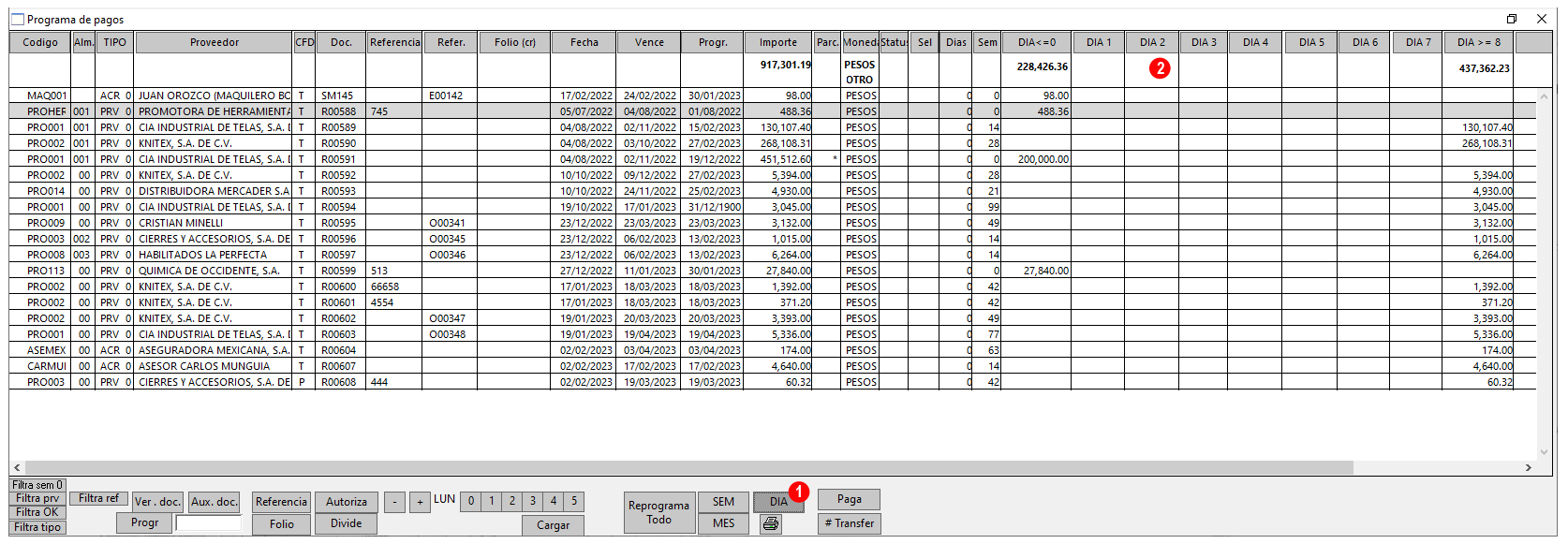Viewport: 1568px width, 544px height.
Task: Click the printer icon button
Action: (x=771, y=523)
